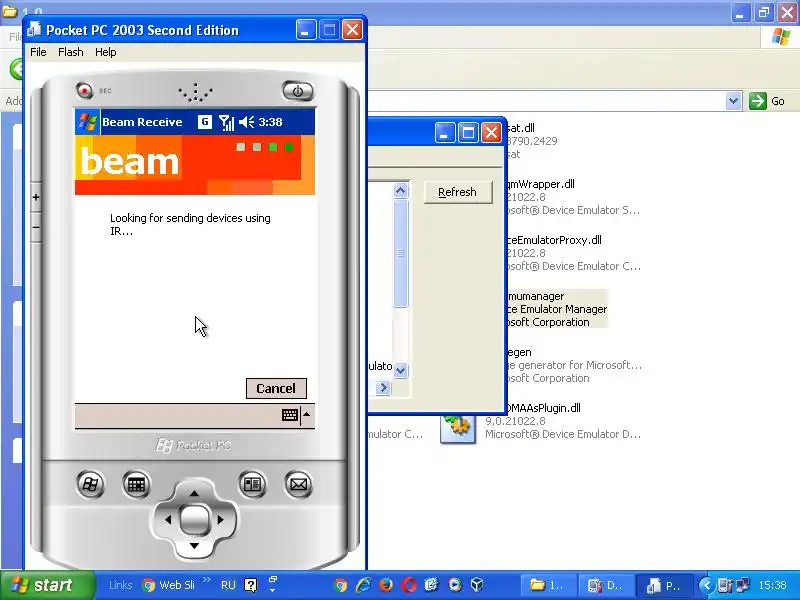Launch Firefox from quick launch
This screenshot has height=600, width=800.
(x=386, y=585)
